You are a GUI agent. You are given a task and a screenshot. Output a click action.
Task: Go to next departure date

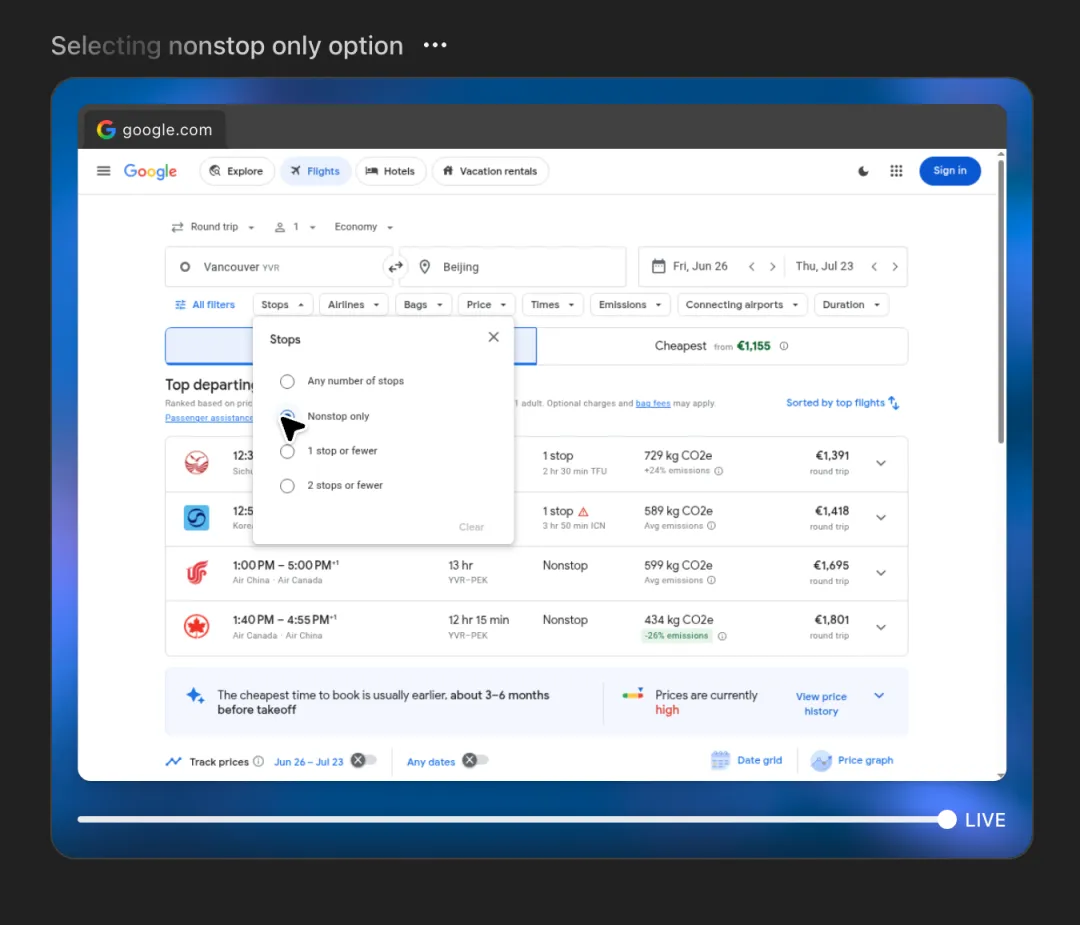pyautogui.click(x=773, y=267)
